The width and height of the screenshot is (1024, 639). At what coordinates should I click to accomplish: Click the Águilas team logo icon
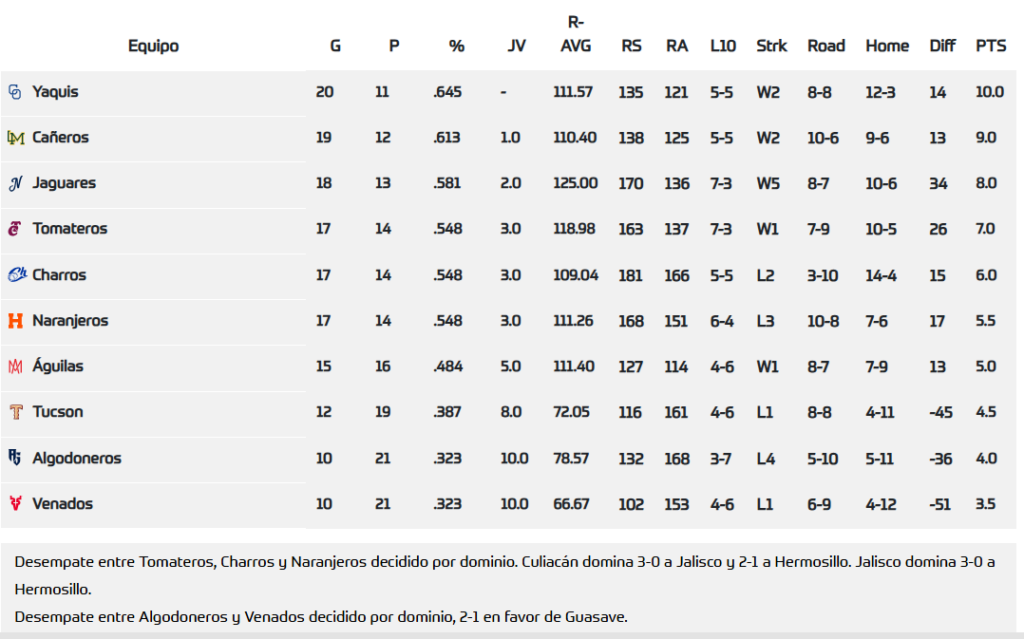coord(15,367)
